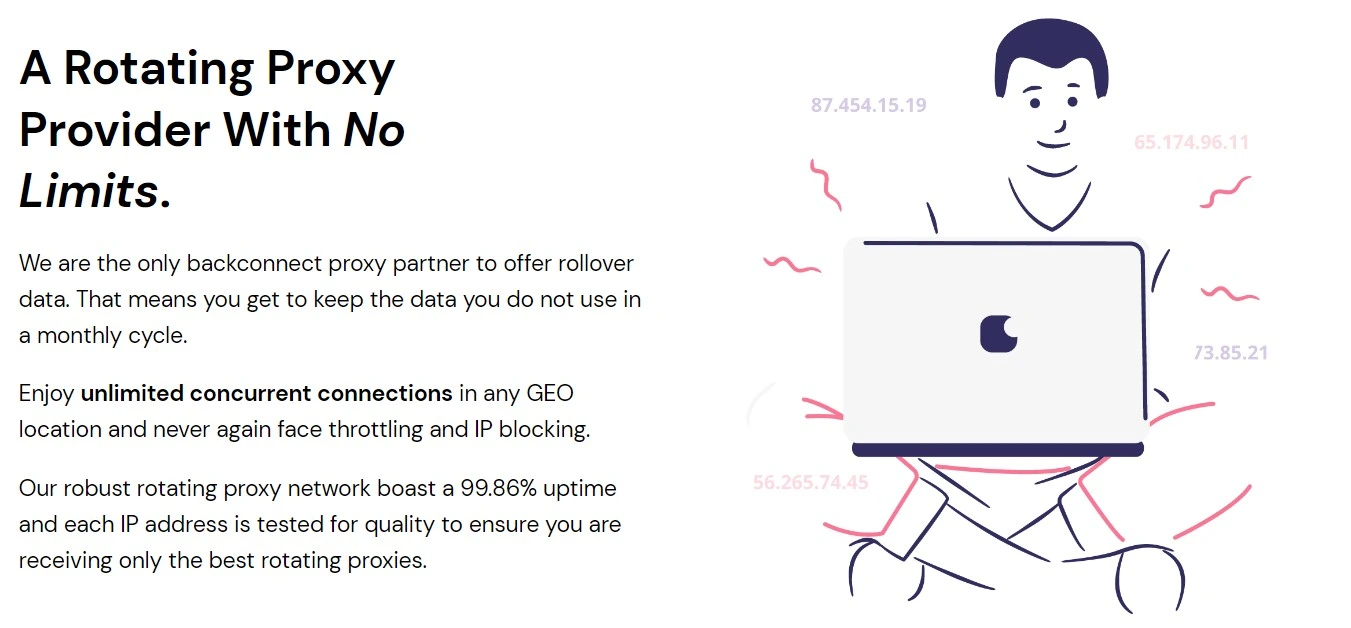Click the 'Provider With' heading text

(x=175, y=131)
